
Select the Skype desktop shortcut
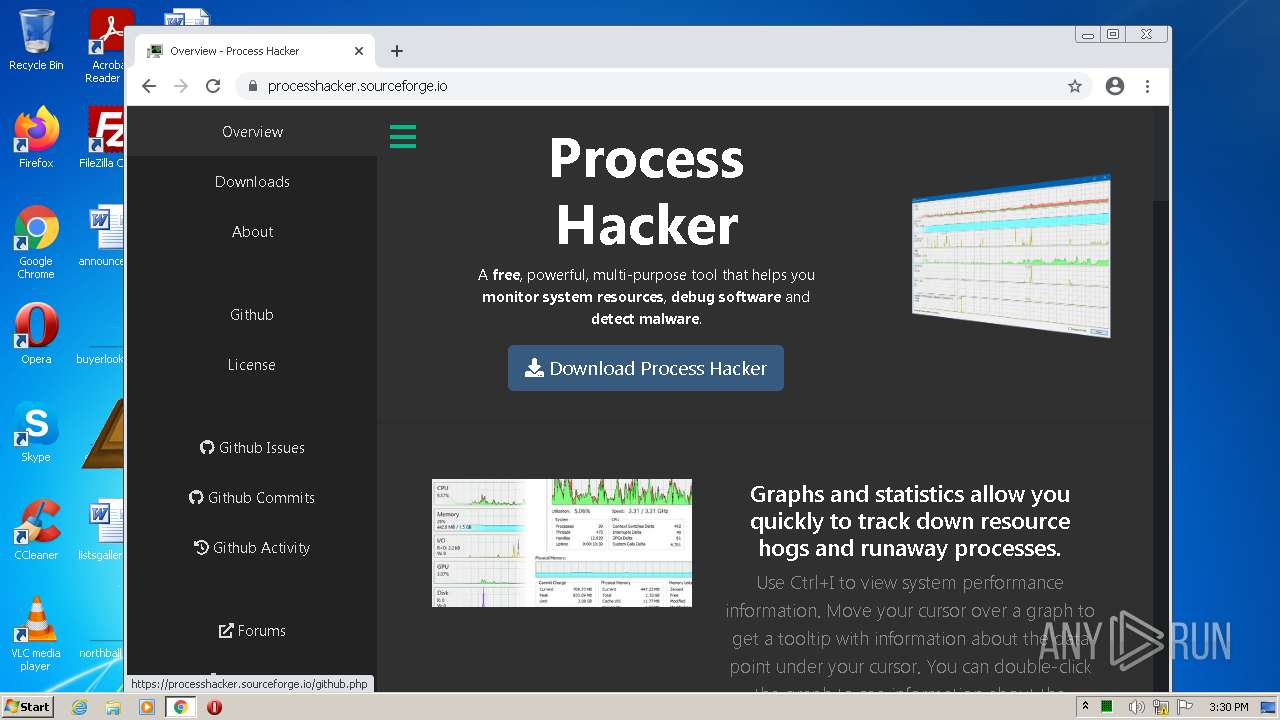point(36,432)
